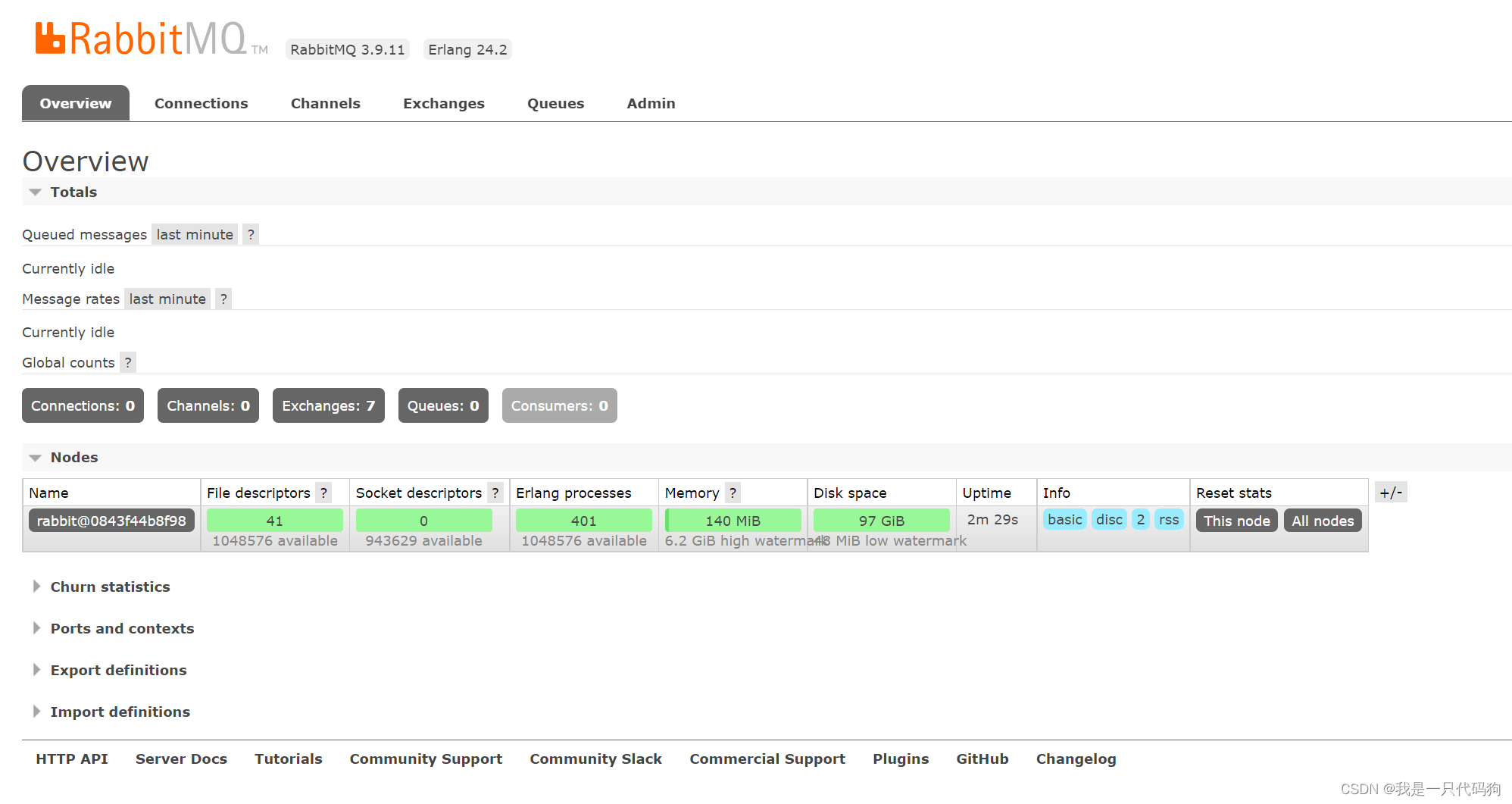
Task: Switch to the Queues tab
Action: (555, 103)
